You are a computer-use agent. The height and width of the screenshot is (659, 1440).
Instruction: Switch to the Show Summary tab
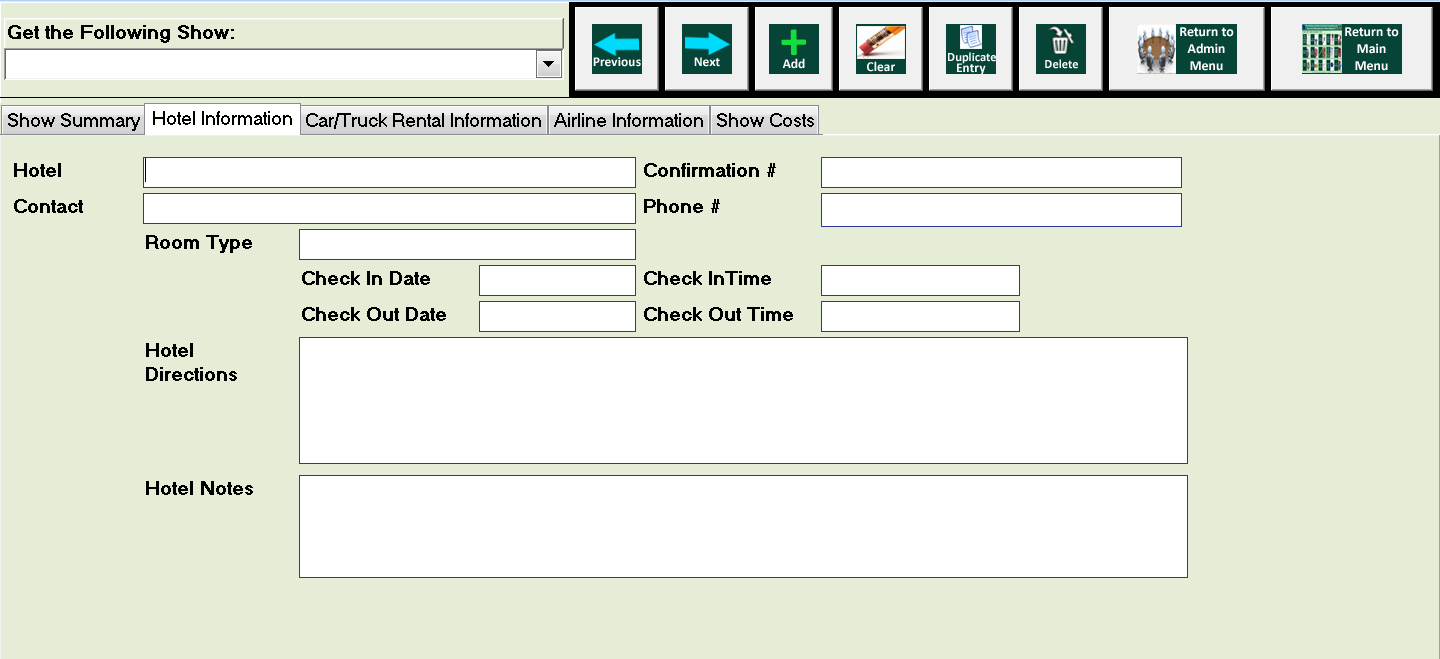click(x=73, y=121)
